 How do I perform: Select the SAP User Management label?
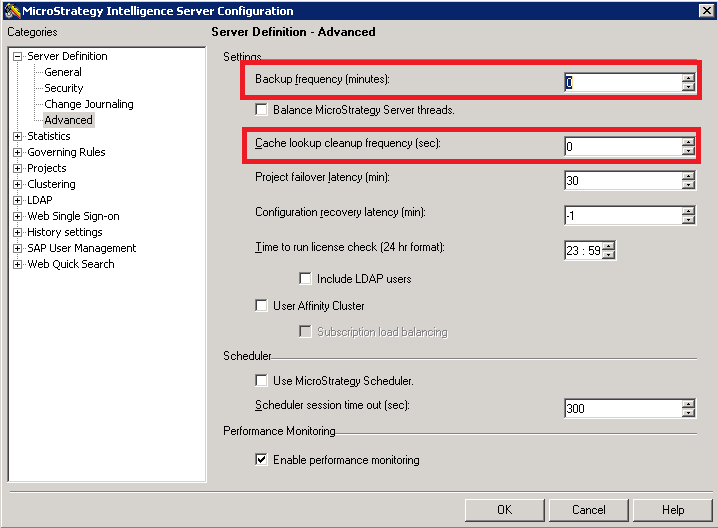(82, 249)
